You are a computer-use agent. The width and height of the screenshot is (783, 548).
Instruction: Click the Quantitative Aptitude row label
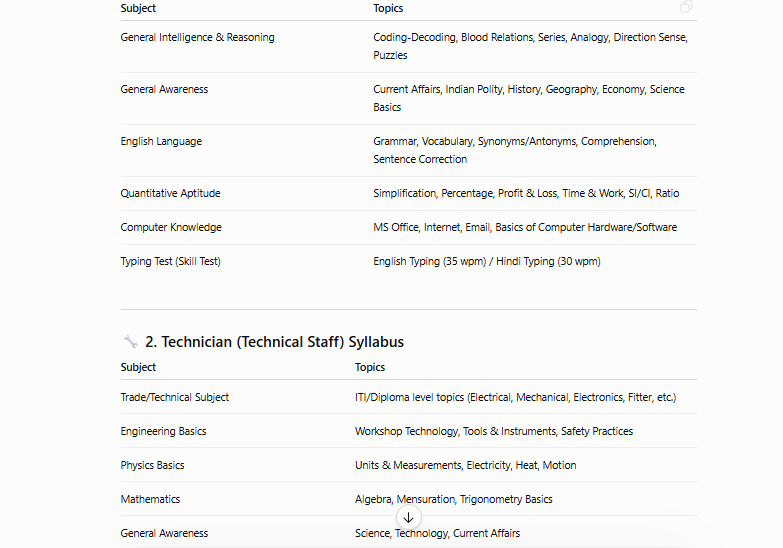point(170,193)
